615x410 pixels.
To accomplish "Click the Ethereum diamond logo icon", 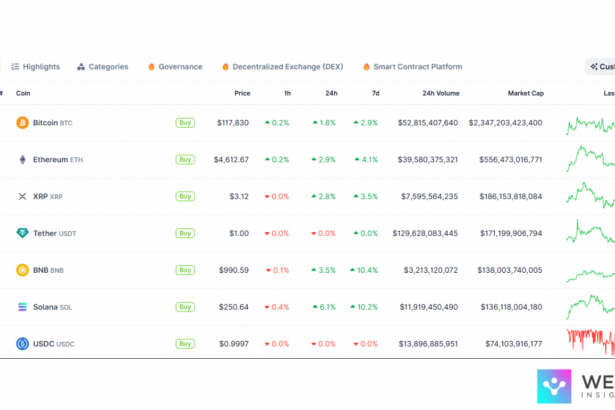I will tap(22, 160).
